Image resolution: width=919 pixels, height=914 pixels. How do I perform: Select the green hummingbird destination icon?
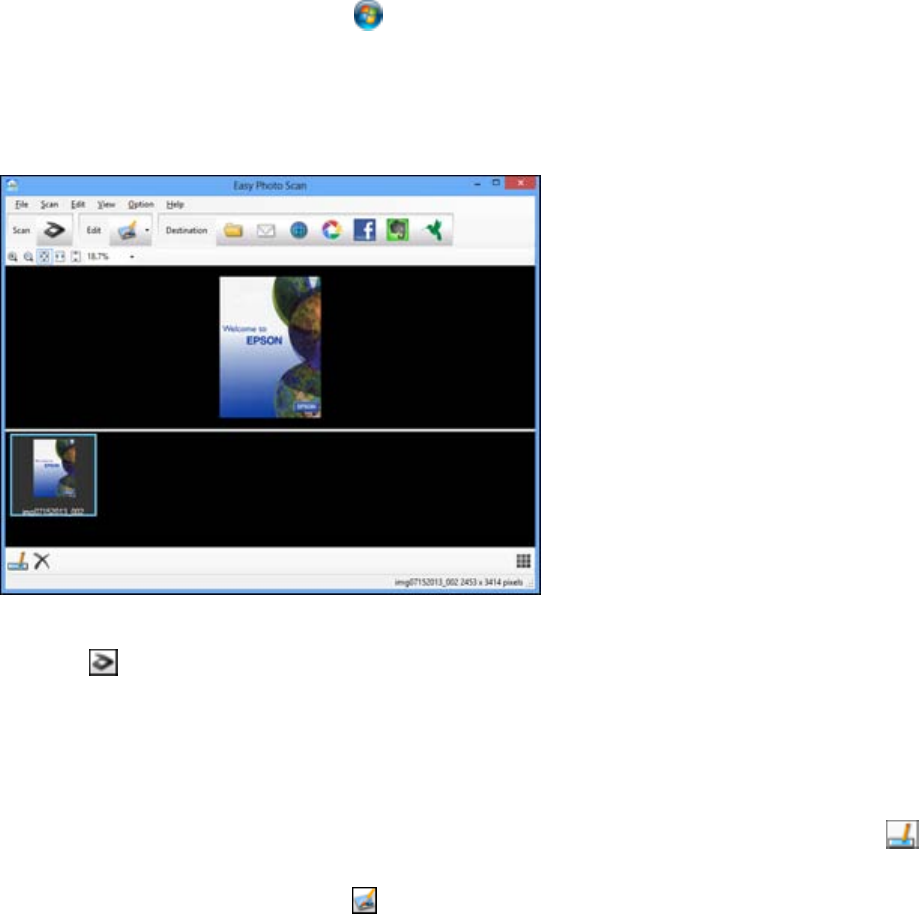click(x=433, y=231)
